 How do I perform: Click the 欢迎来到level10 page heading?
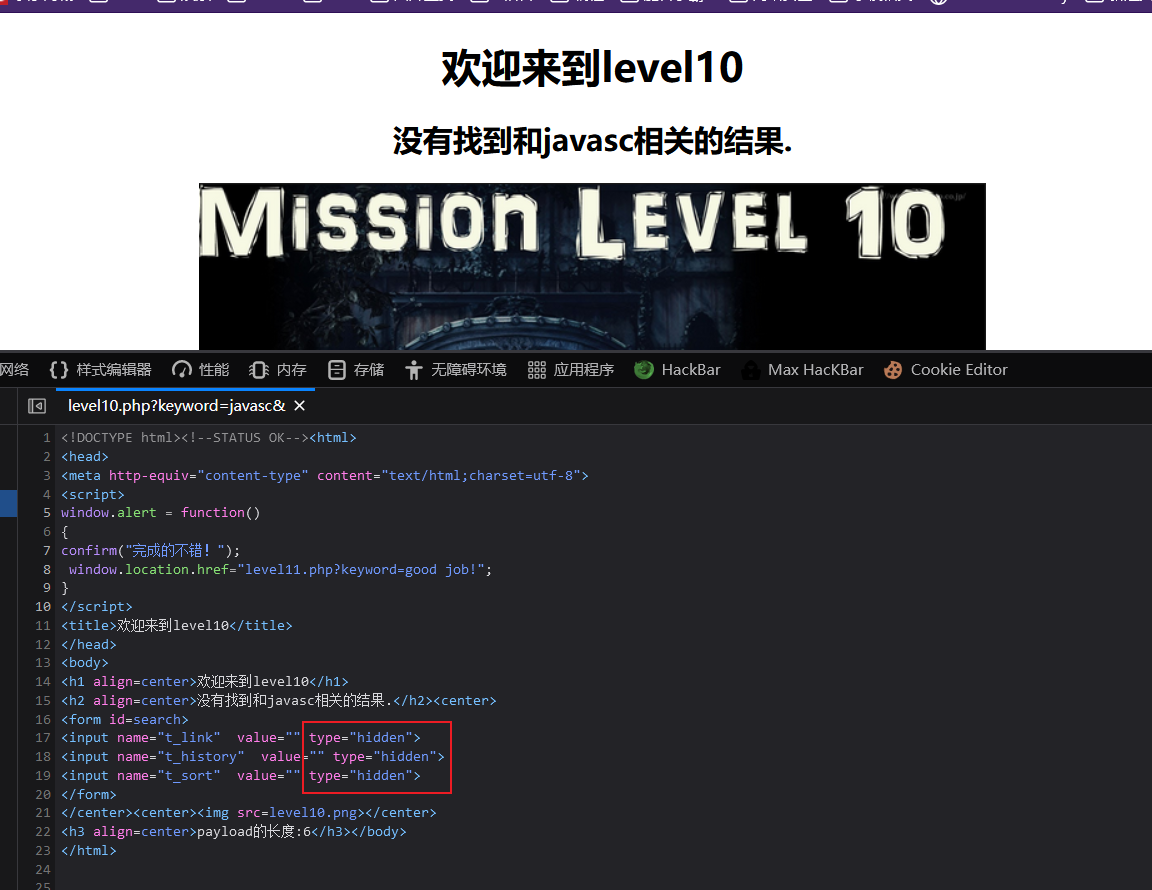[592, 68]
